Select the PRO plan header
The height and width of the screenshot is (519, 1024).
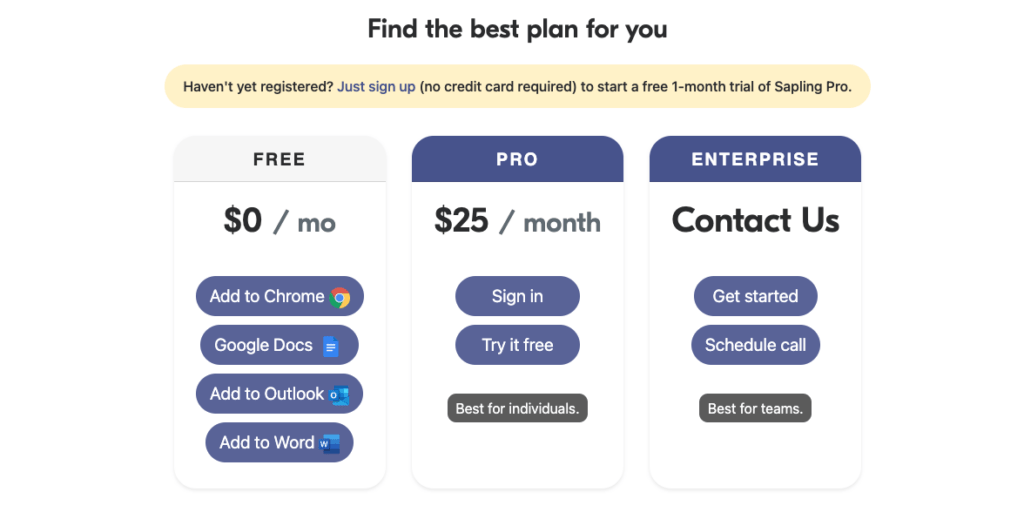tap(517, 159)
